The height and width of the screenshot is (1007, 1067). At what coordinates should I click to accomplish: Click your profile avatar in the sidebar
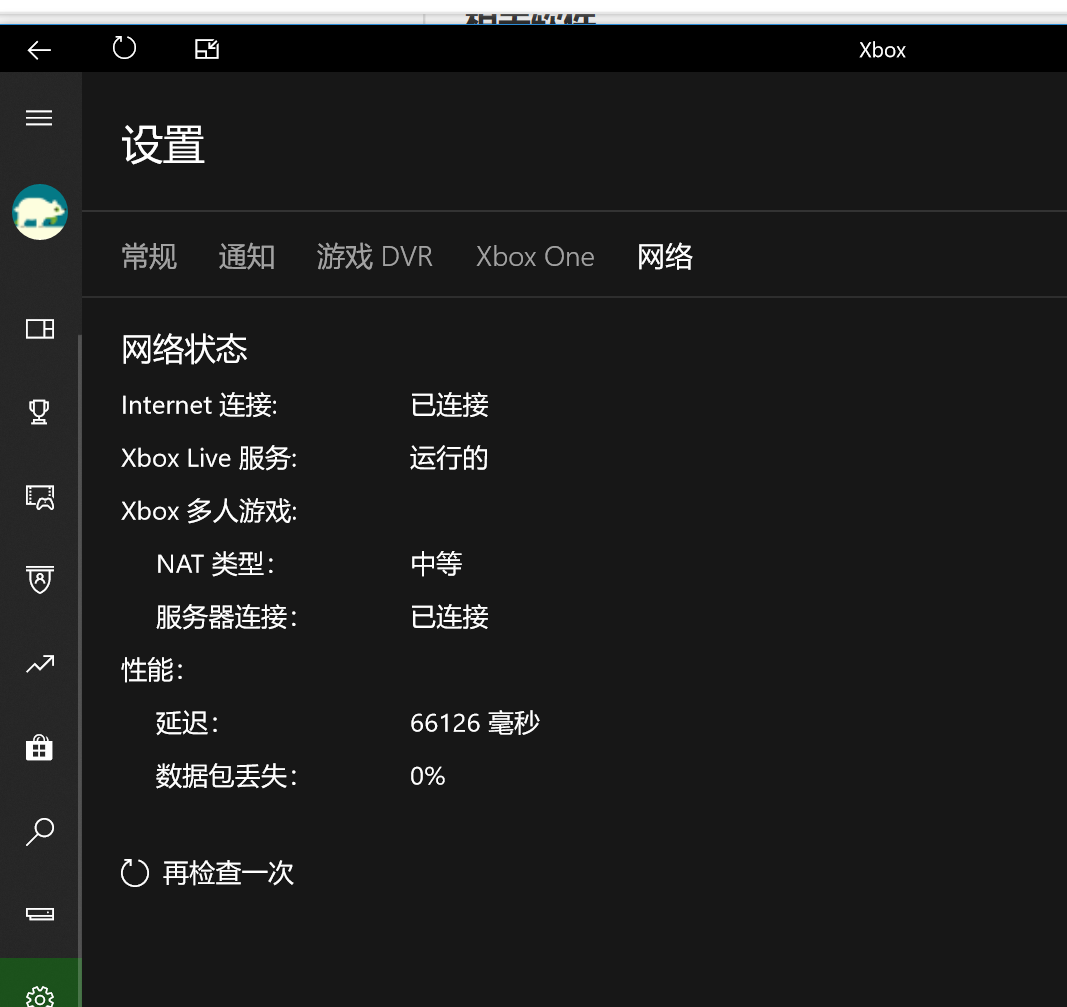[x=40, y=211]
